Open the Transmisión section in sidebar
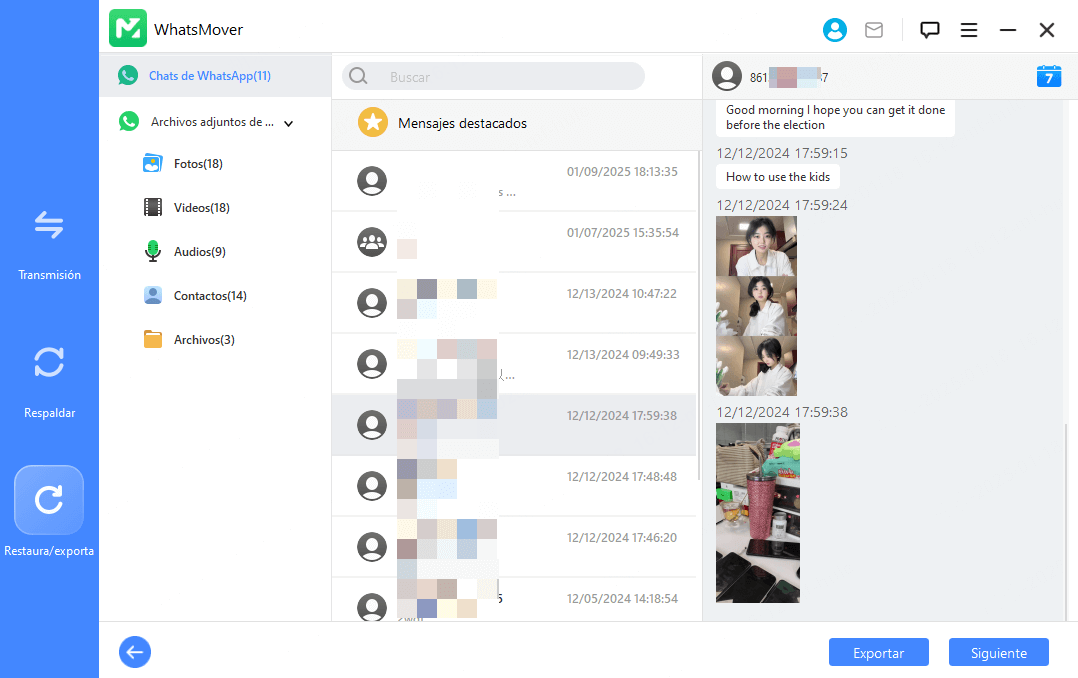 [x=49, y=240]
